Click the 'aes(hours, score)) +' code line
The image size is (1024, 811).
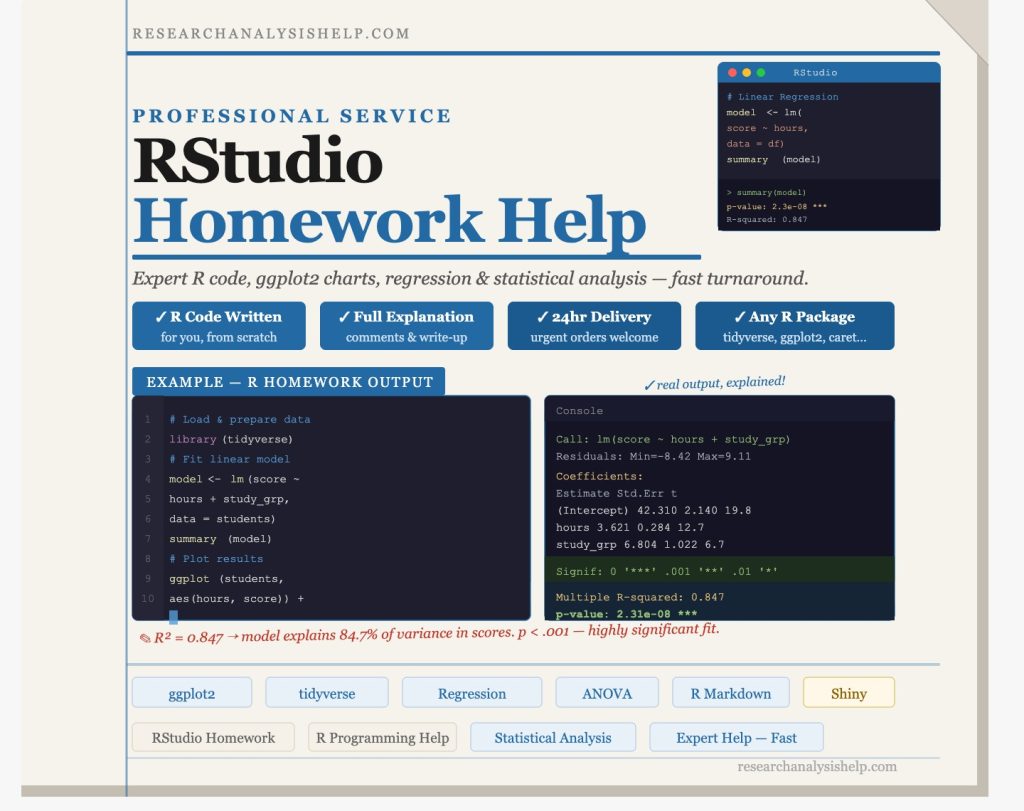[x=236, y=598]
